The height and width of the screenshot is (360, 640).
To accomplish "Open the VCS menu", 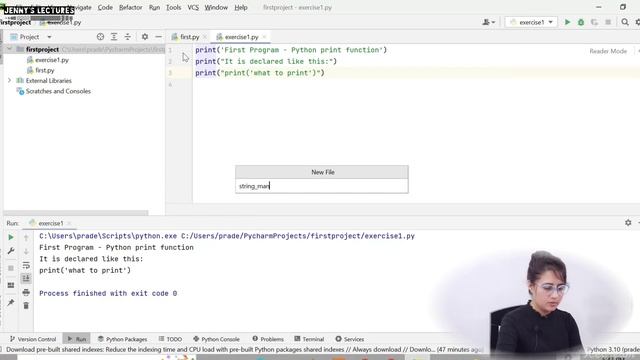I will [x=193, y=7].
